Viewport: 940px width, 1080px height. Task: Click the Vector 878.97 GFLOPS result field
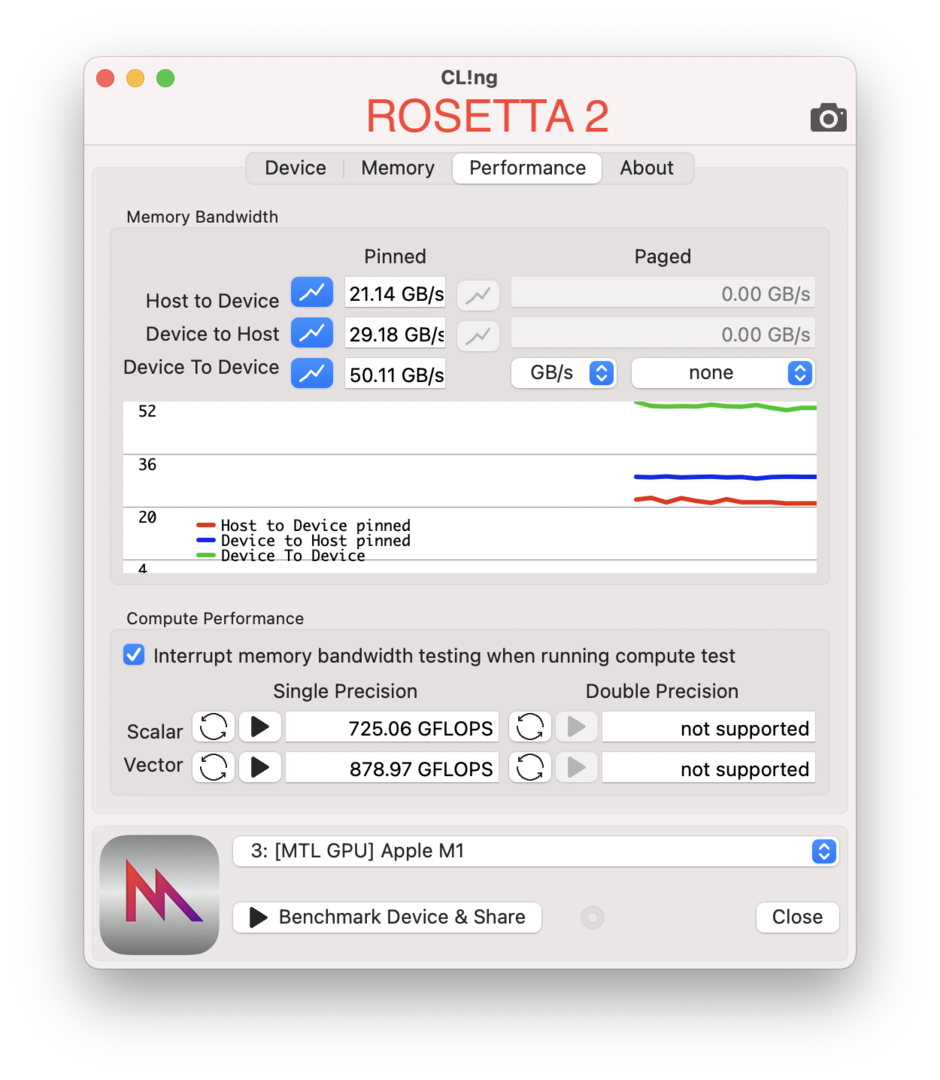392,769
